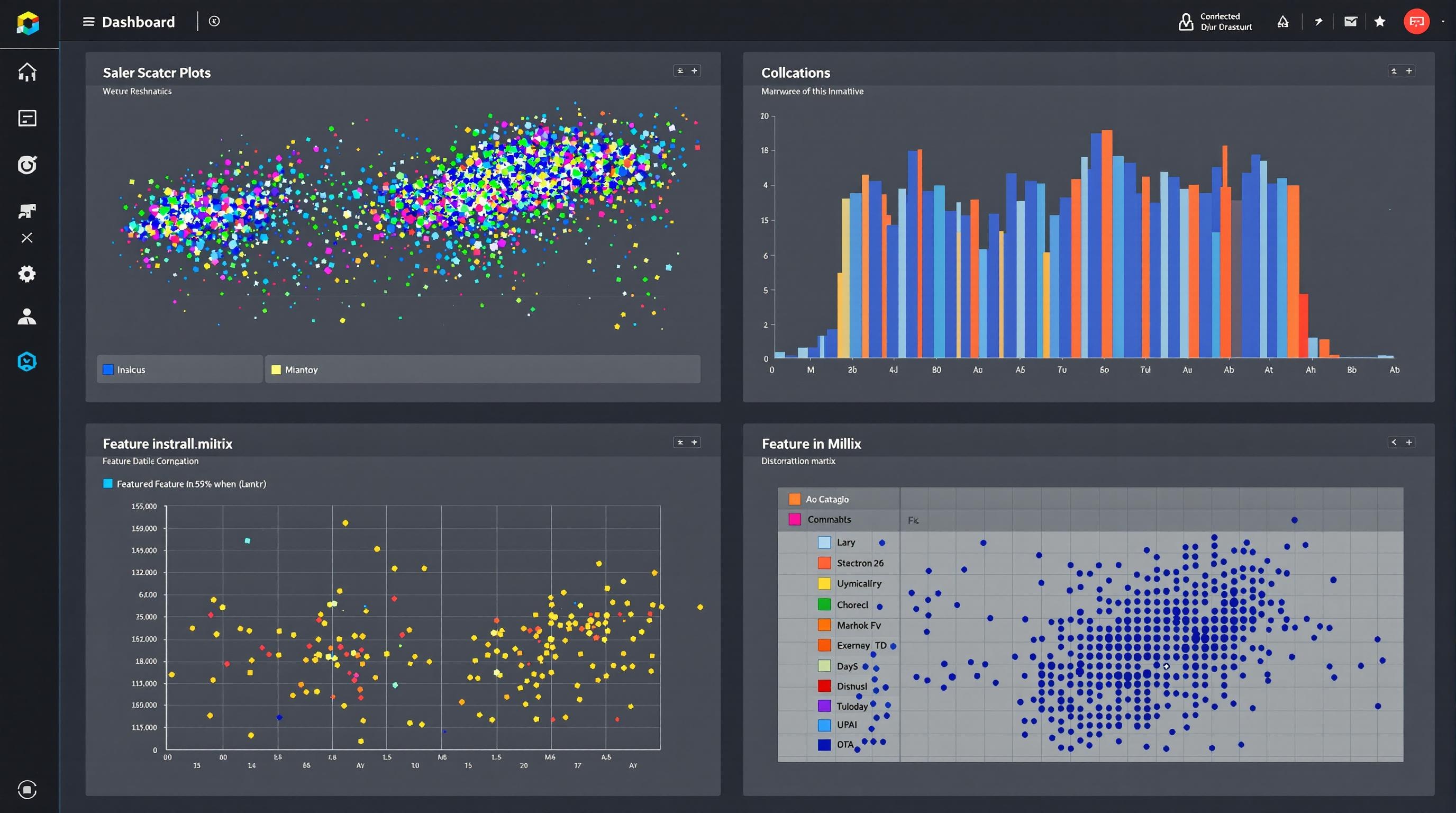
Task: Open the red presentation avatar button
Action: (x=1416, y=21)
